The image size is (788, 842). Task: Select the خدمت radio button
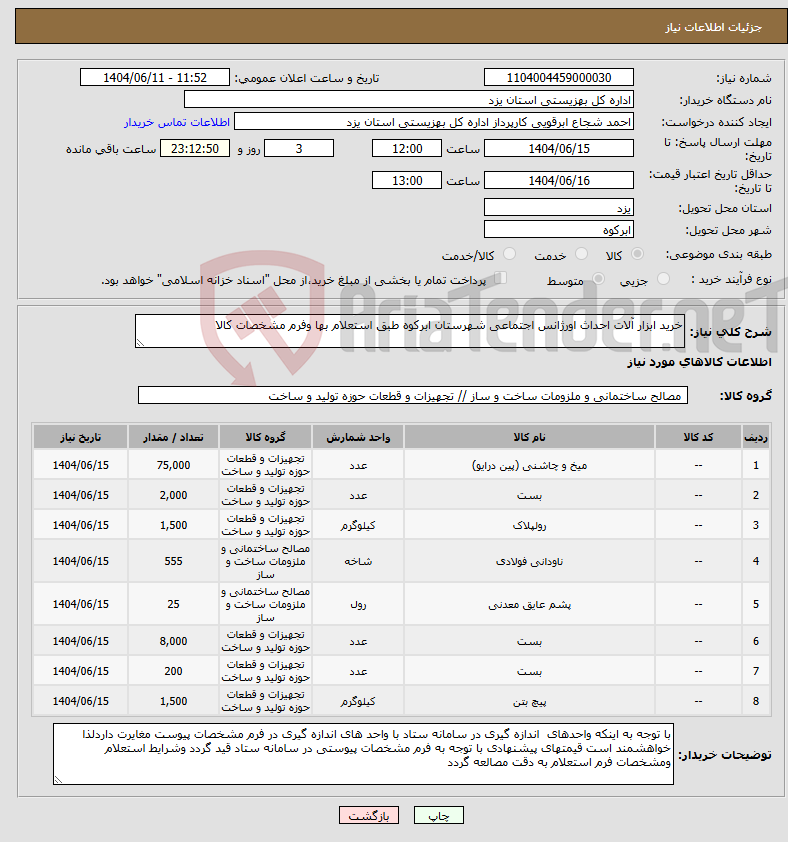[581, 254]
